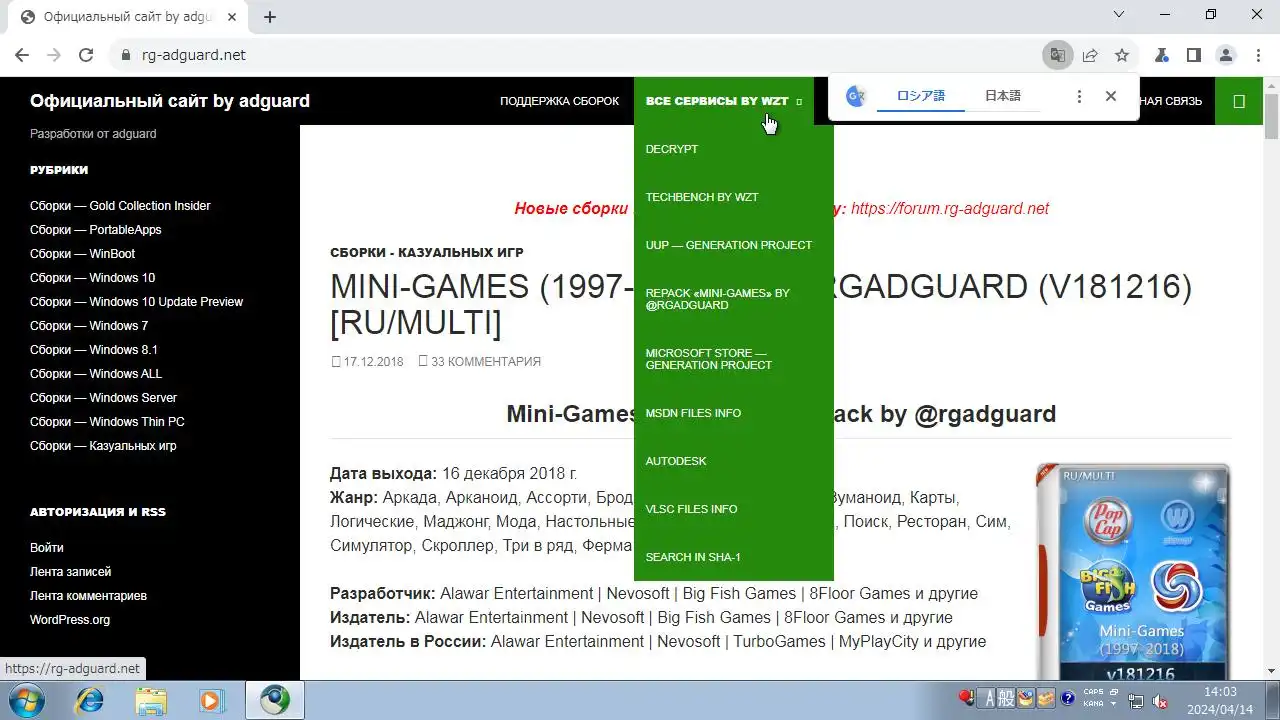The height and width of the screenshot is (720, 1280).
Task: Open Windows Explorer from taskbar
Action: click(152, 700)
